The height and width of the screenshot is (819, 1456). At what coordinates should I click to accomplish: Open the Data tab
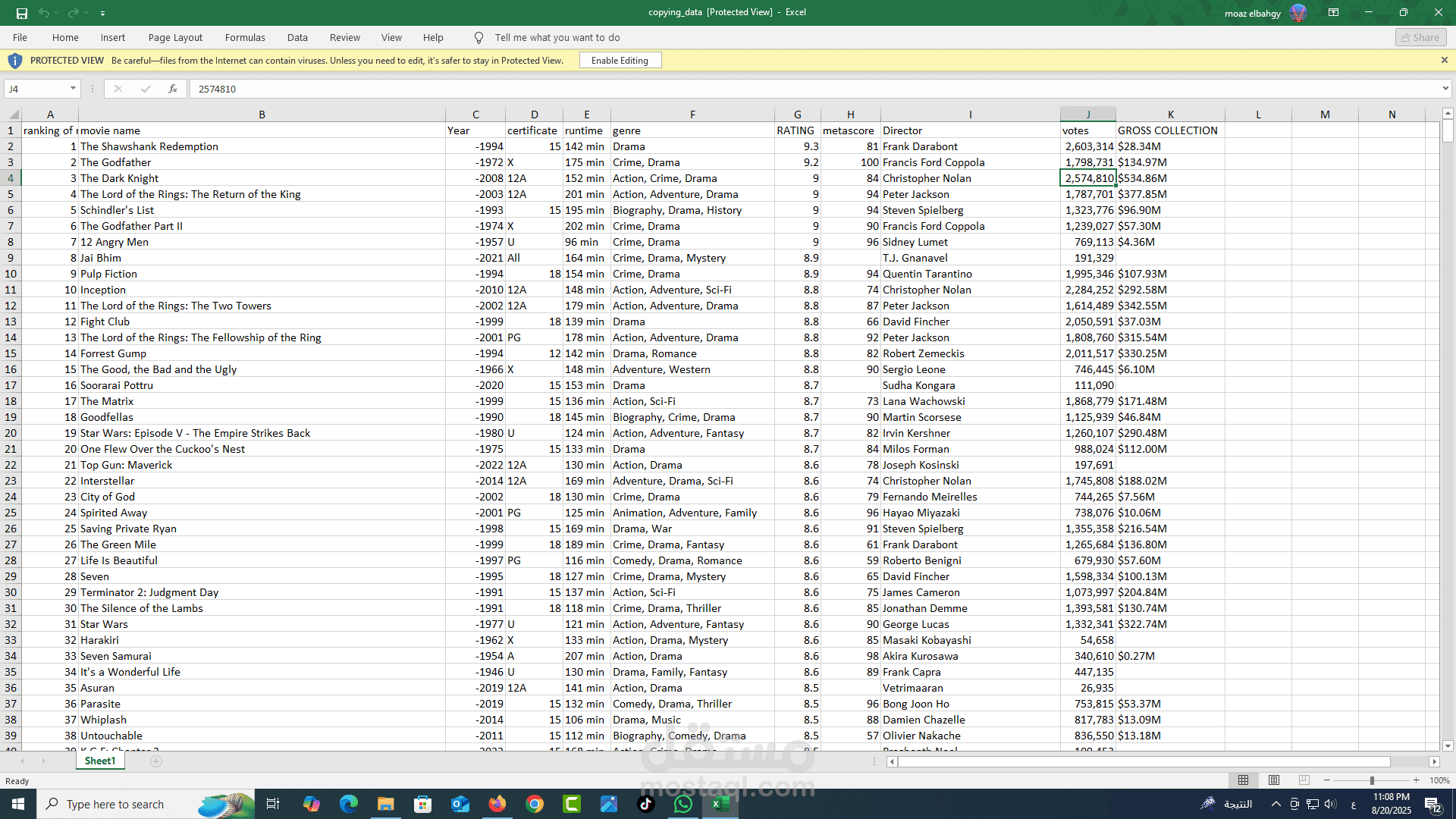tap(297, 37)
